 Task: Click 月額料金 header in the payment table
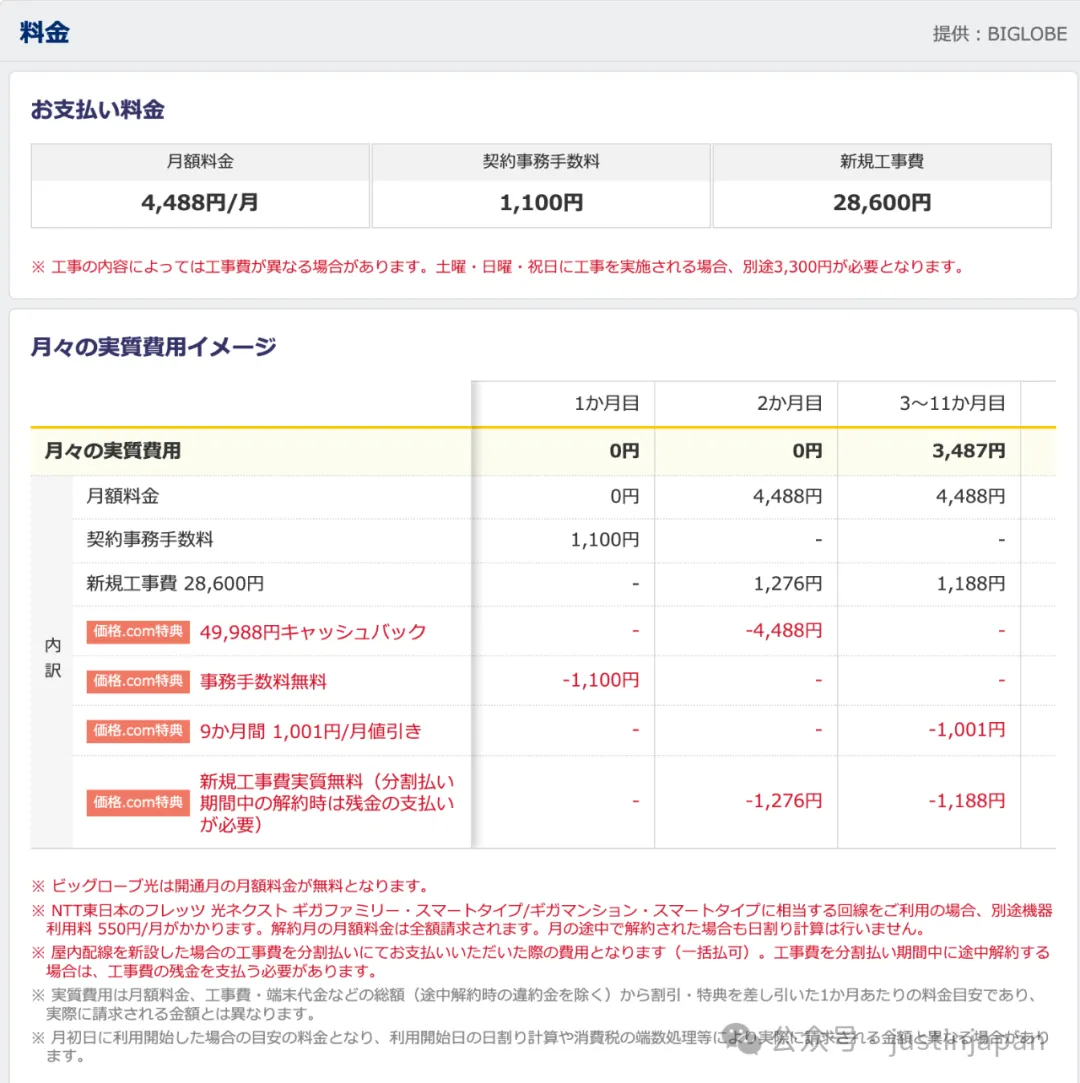[x=200, y=162]
